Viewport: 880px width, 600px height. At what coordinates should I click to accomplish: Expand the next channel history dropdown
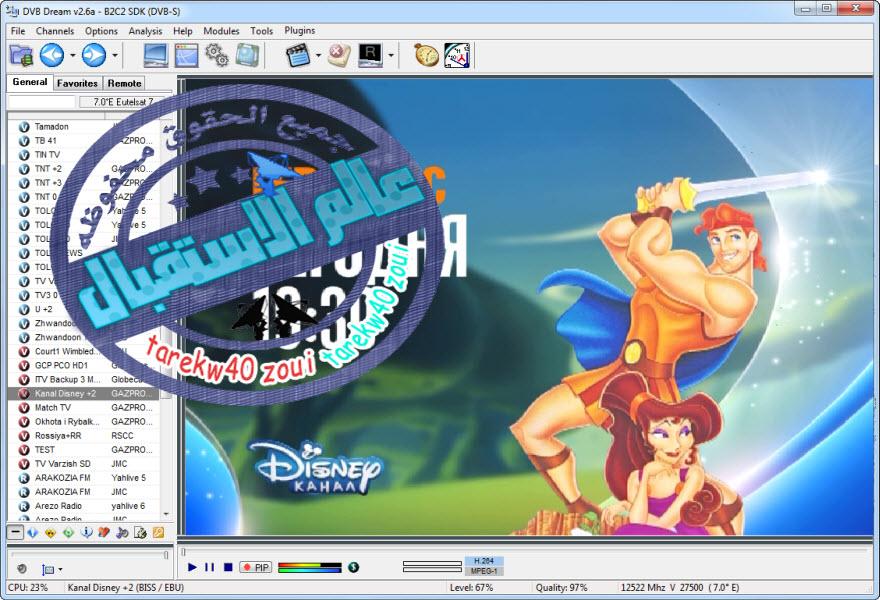(x=114, y=56)
